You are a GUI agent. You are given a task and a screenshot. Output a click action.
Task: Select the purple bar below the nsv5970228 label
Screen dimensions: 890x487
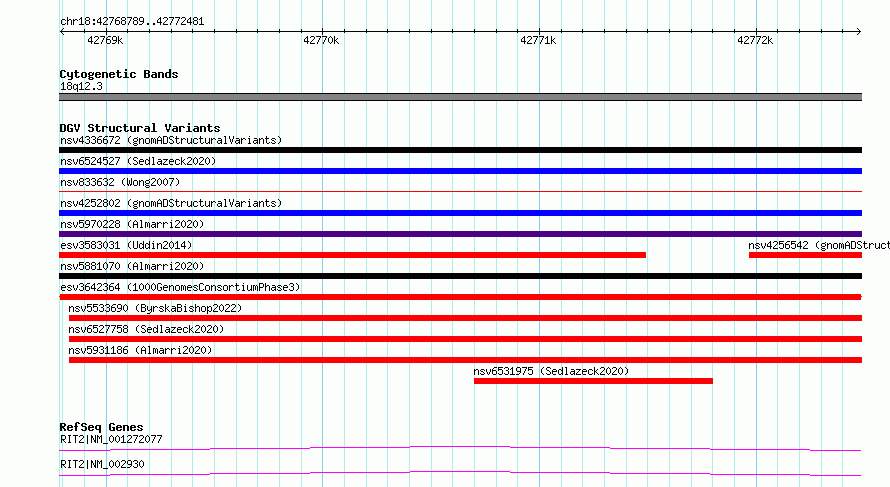460,234
